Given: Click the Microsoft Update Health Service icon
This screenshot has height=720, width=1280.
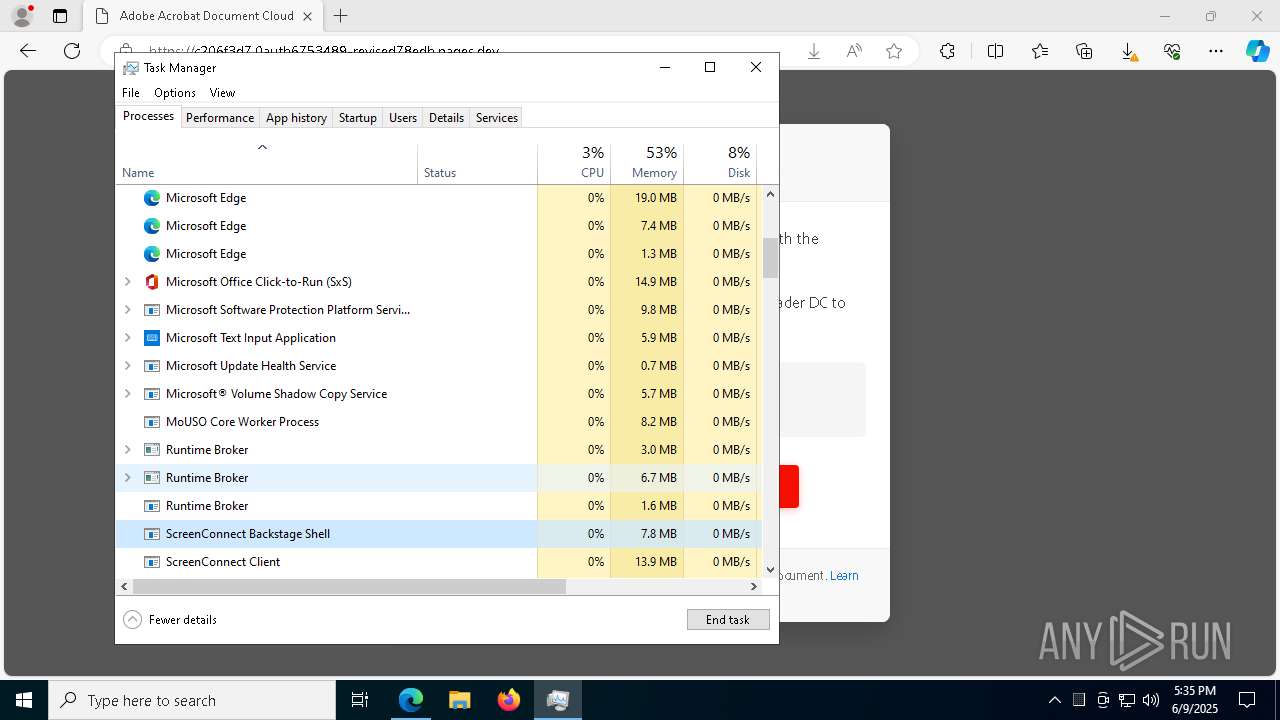Looking at the screenshot, I should [x=152, y=366].
